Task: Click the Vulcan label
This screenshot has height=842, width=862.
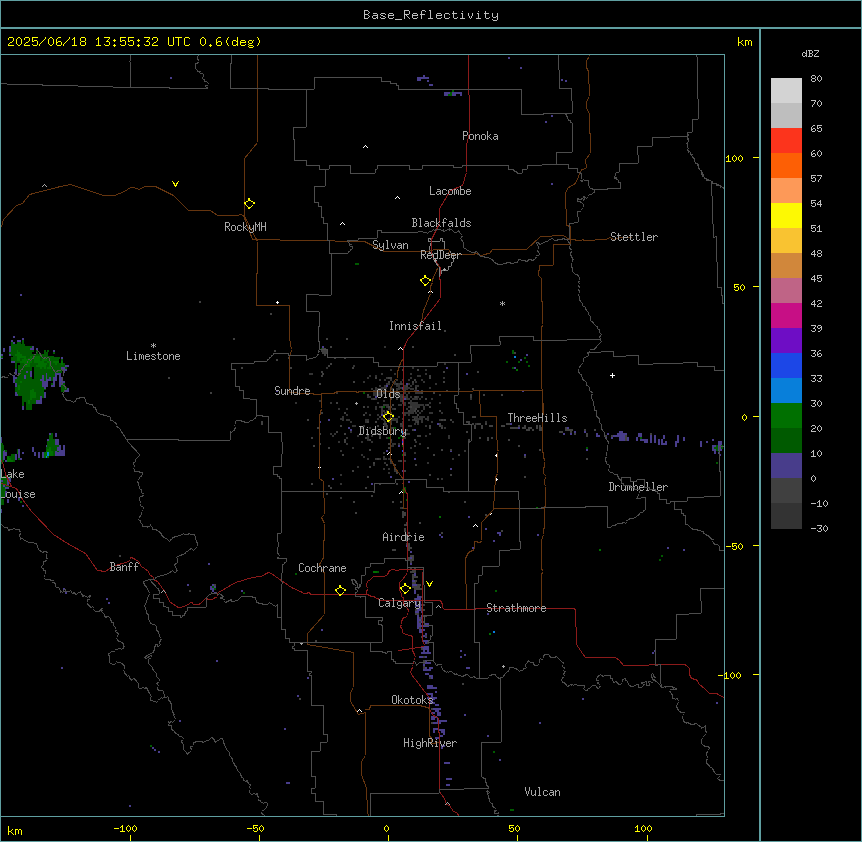Action: (x=543, y=792)
